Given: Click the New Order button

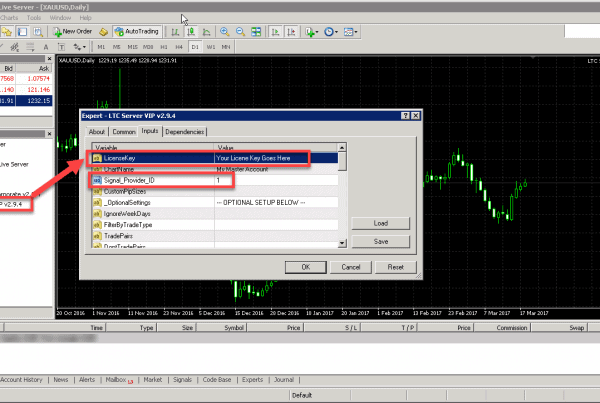Looking at the screenshot, I should coord(72,32).
